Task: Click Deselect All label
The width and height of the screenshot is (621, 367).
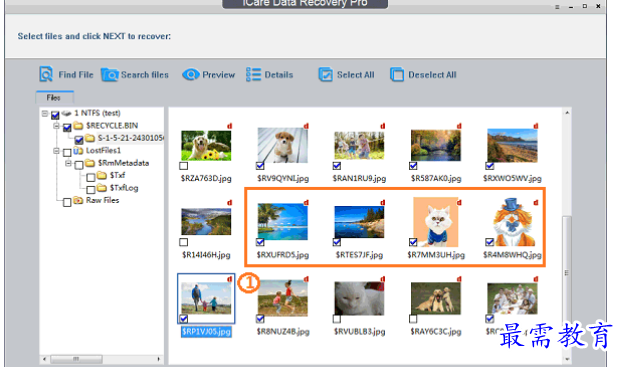Action: point(432,75)
